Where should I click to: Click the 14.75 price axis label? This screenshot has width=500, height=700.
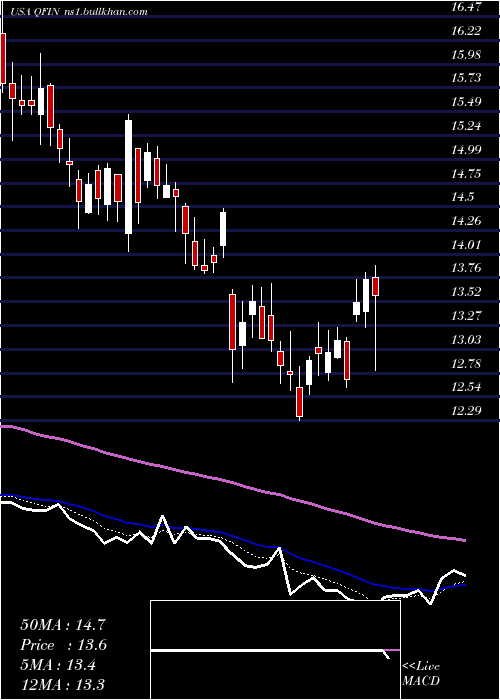(x=467, y=174)
